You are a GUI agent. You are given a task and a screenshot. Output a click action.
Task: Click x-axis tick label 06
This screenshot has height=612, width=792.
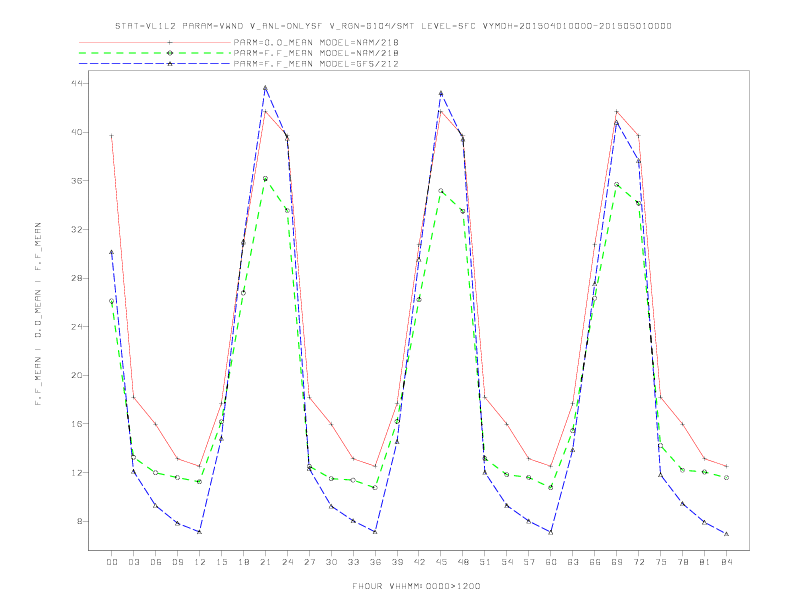pyautogui.click(x=156, y=562)
